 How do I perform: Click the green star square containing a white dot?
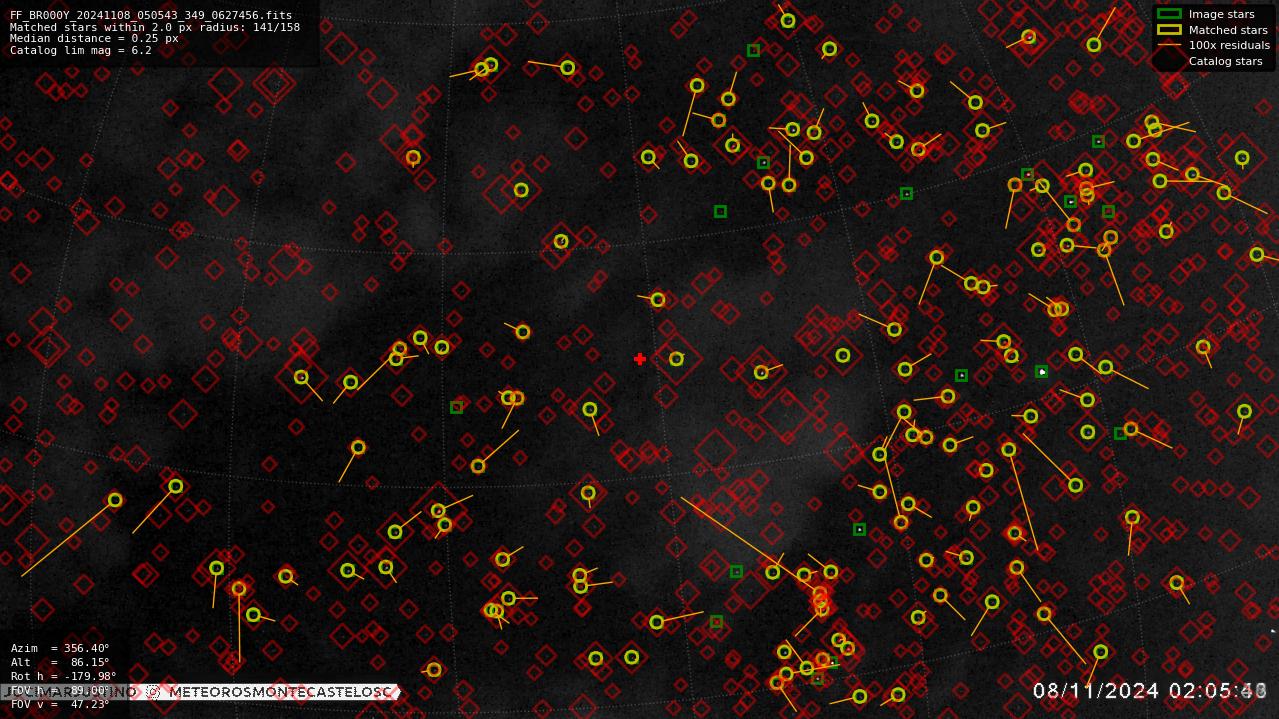1042,371
